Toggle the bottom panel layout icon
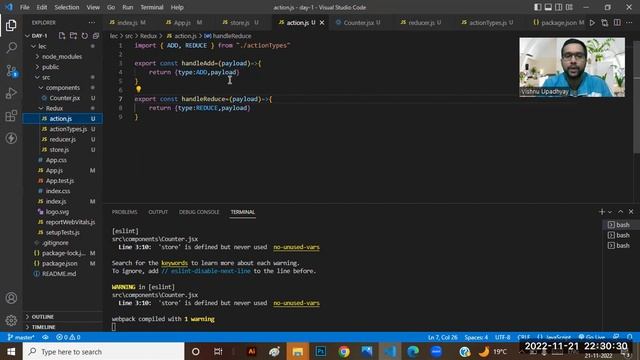This screenshot has height=360, width=640. [x=548, y=7]
